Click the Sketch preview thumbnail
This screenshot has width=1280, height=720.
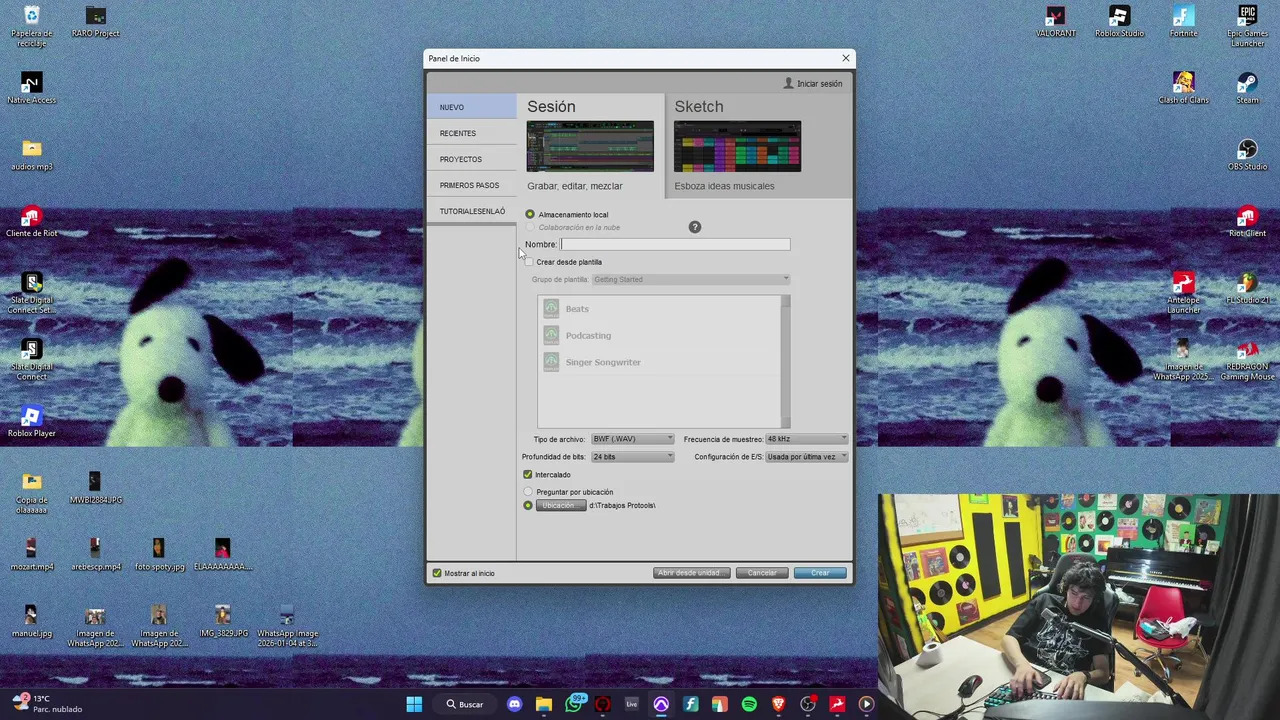click(x=737, y=147)
